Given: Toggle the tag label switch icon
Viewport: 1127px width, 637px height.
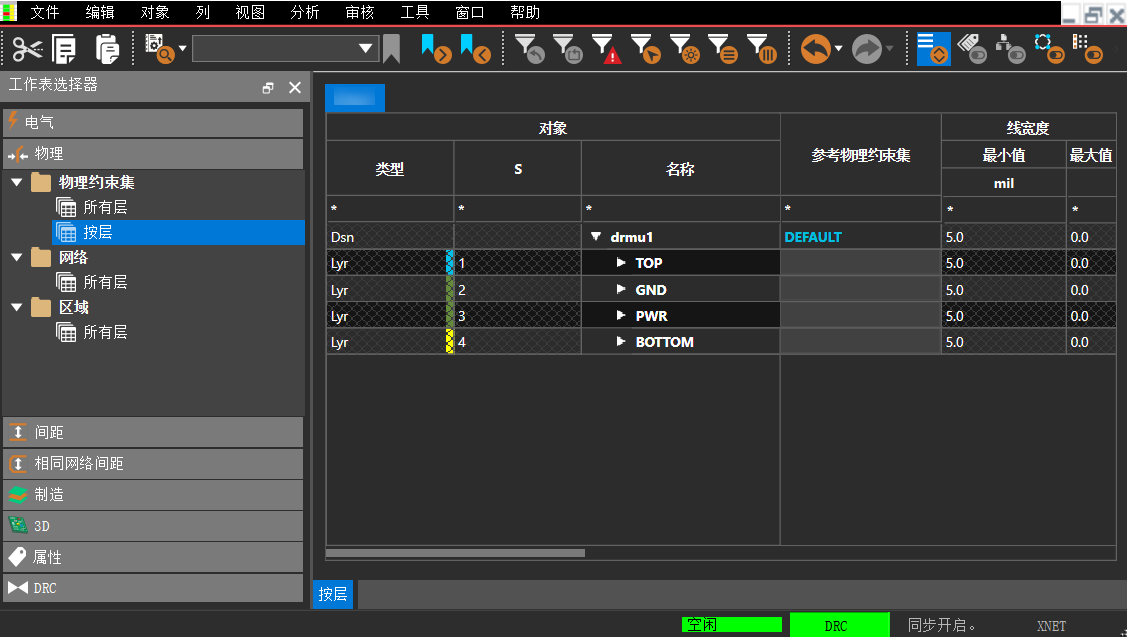Looking at the screenshot, I should [x=972, y=49].
